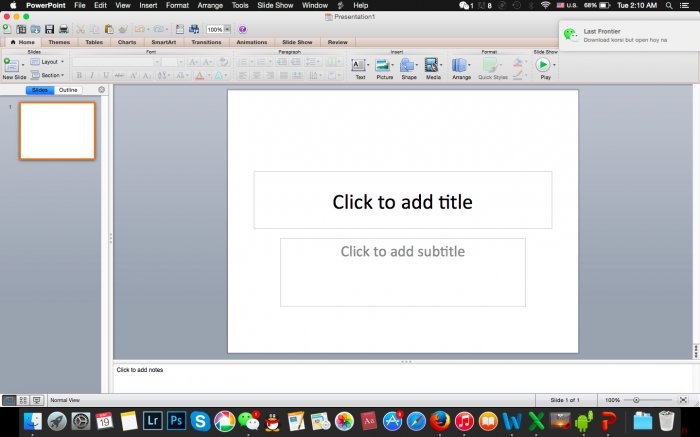Switch to the Animations ribbon tab

(x=251, y=42)
